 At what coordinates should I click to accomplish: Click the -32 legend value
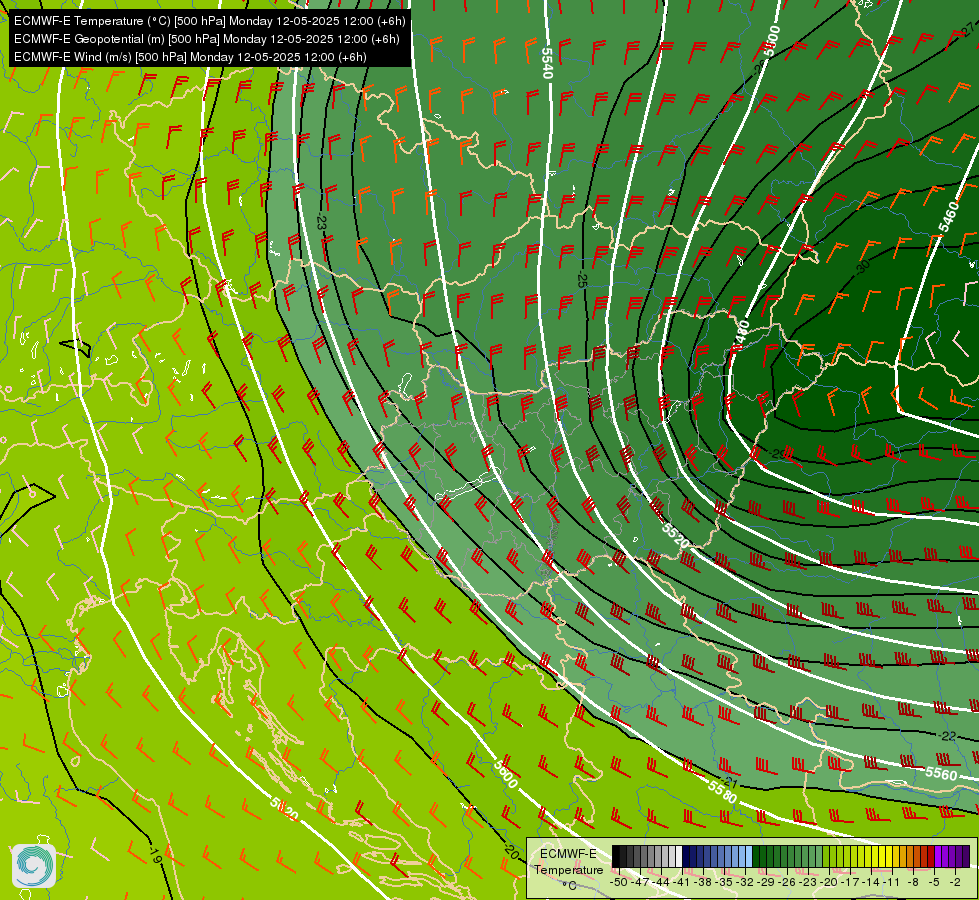(745, 882)
